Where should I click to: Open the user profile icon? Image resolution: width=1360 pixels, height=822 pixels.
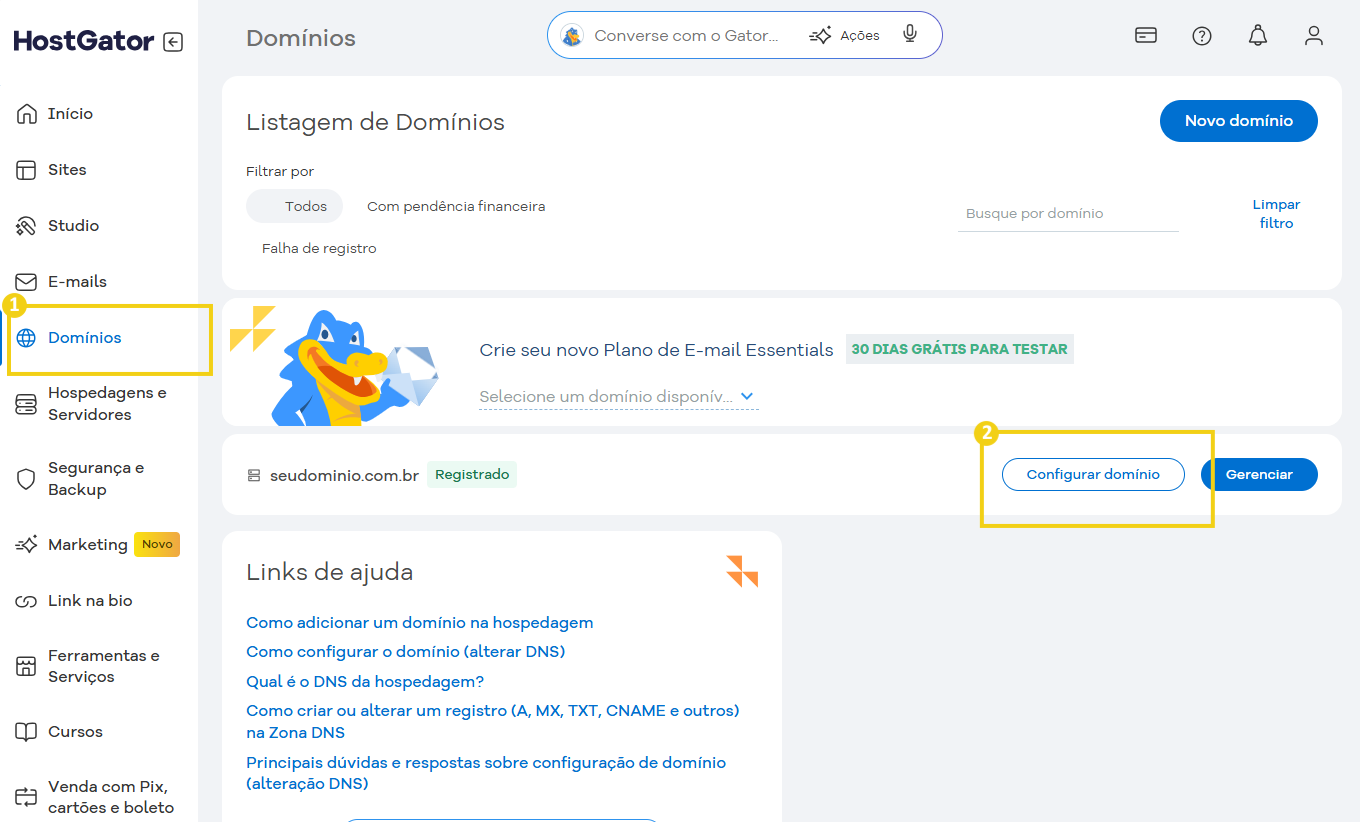(x=1314, y=36)
